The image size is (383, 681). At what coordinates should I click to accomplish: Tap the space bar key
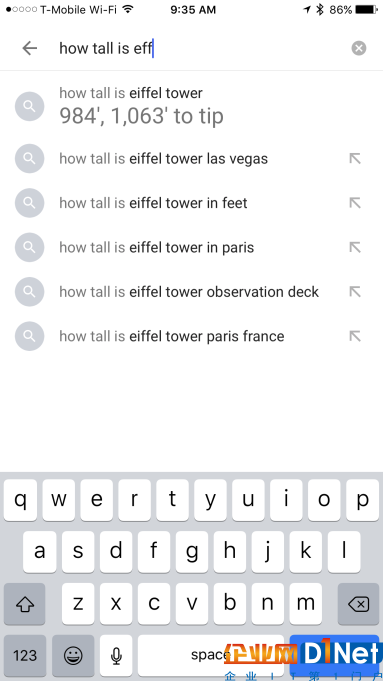click(x=211, y=655)
